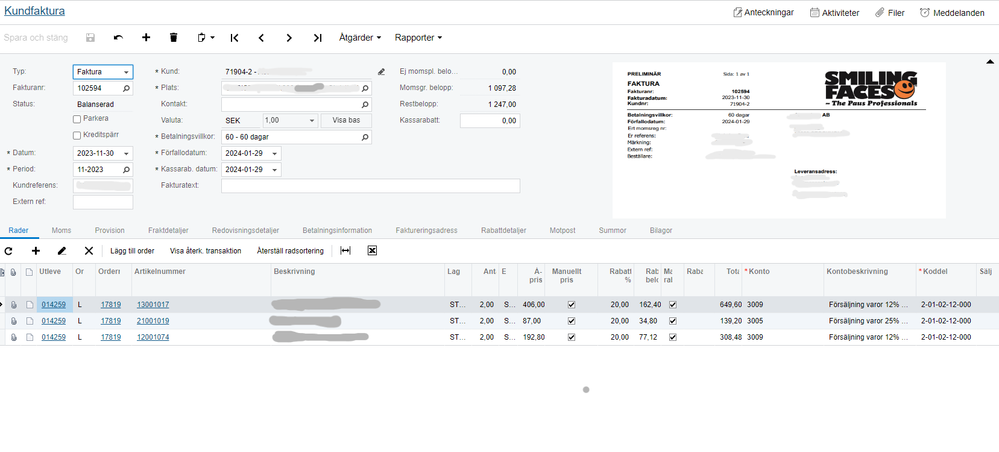Toggle Manuellt pris for article 12001074
The image size is (999, 452).
[x=571, y=337]
